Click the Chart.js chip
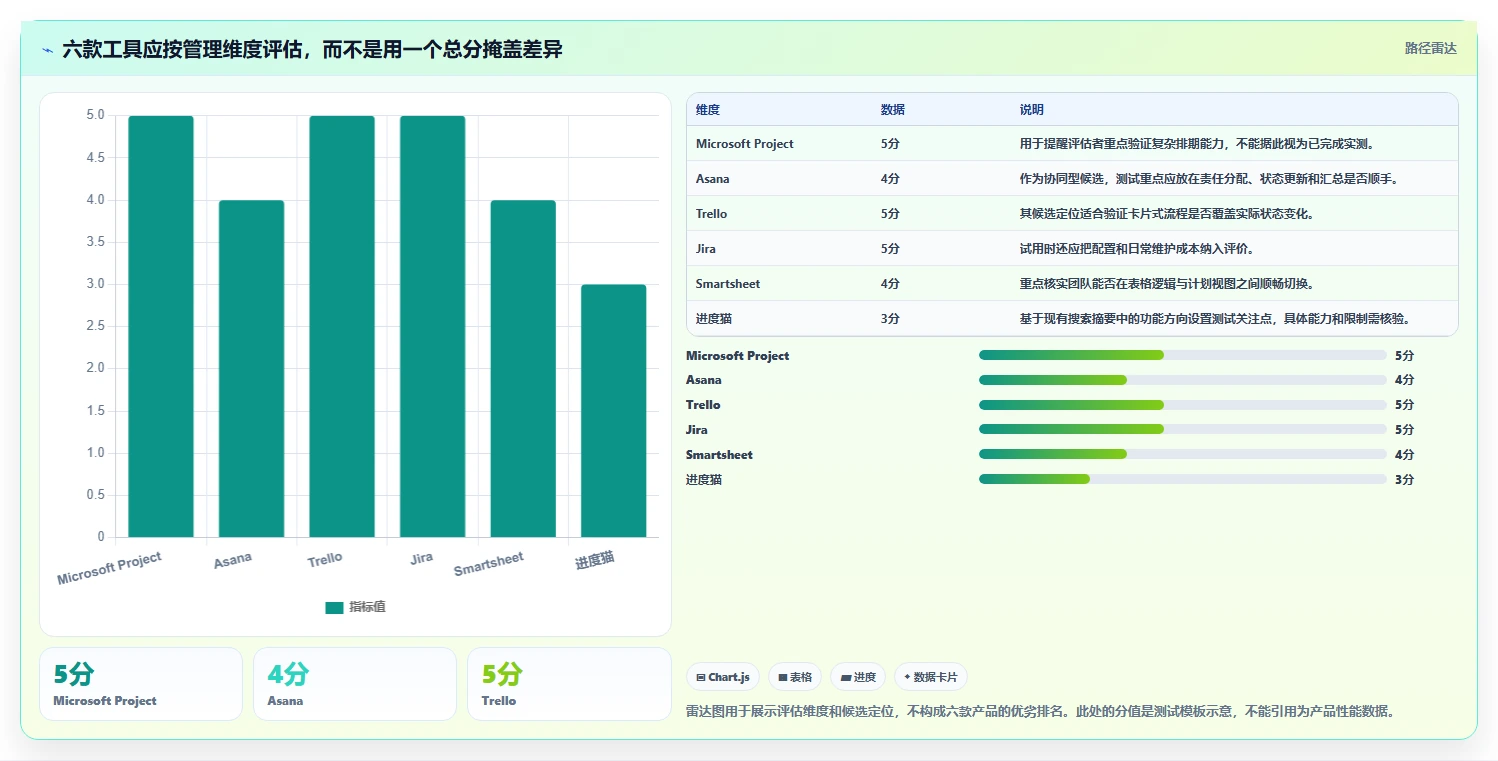The image size is (1498, 761). pos(723,677)
